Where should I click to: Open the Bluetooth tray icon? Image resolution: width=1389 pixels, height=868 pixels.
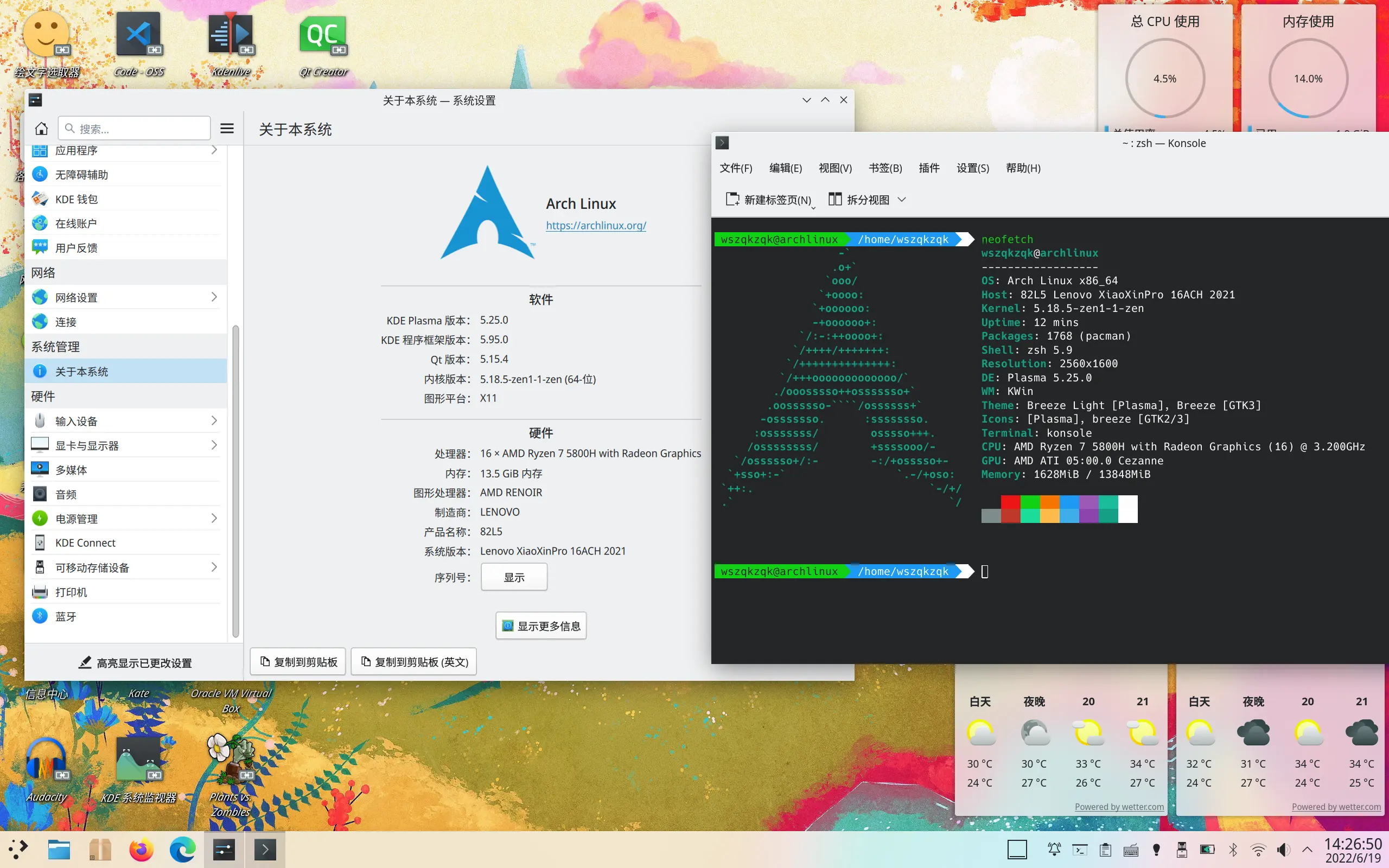[1233, 850]
